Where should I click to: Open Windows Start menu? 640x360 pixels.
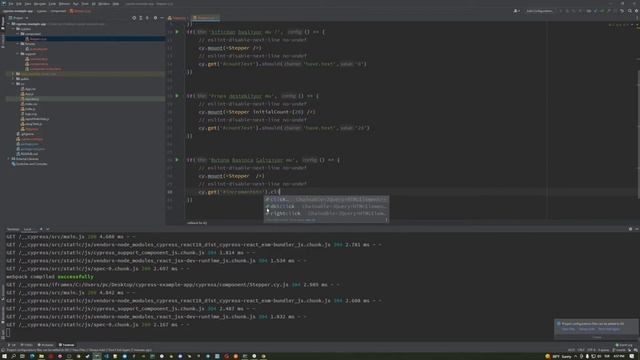tap(4, 356)
